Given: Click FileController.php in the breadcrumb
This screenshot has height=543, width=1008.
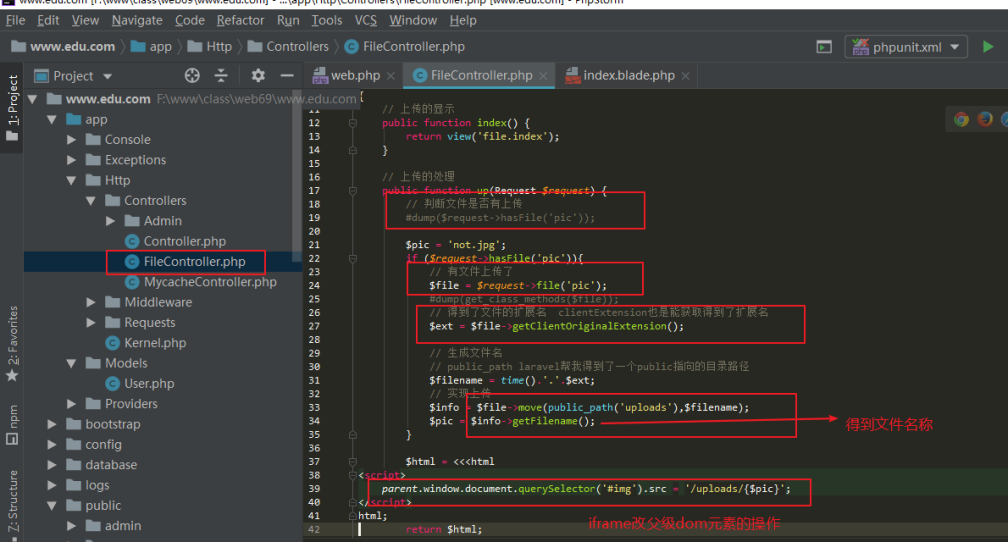Looking at the screenshot, I should (404, 47).
